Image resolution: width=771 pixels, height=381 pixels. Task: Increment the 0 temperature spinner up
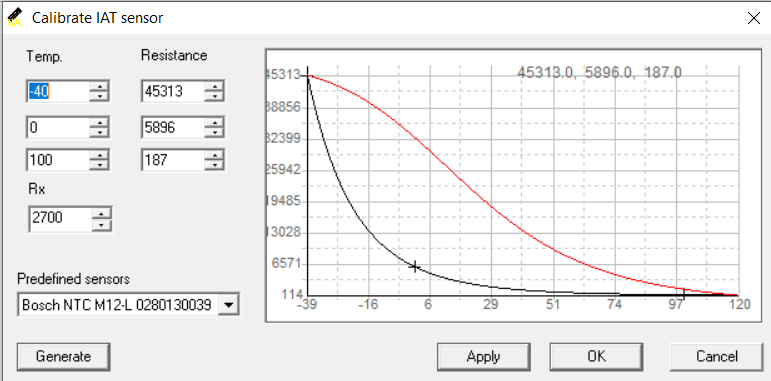point(99,122)
